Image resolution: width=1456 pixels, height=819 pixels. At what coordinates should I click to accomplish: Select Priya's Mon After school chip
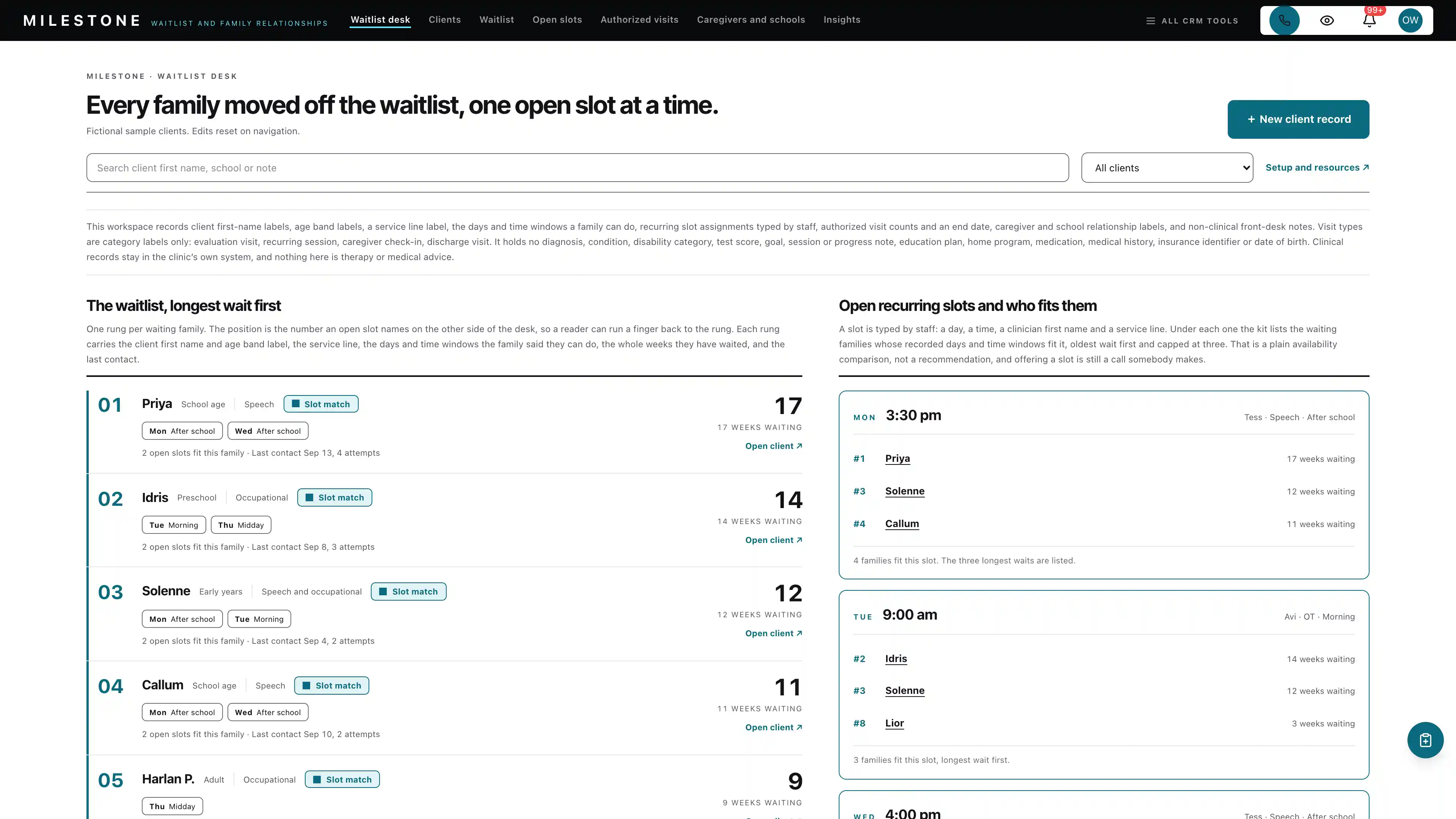point(182,431)
